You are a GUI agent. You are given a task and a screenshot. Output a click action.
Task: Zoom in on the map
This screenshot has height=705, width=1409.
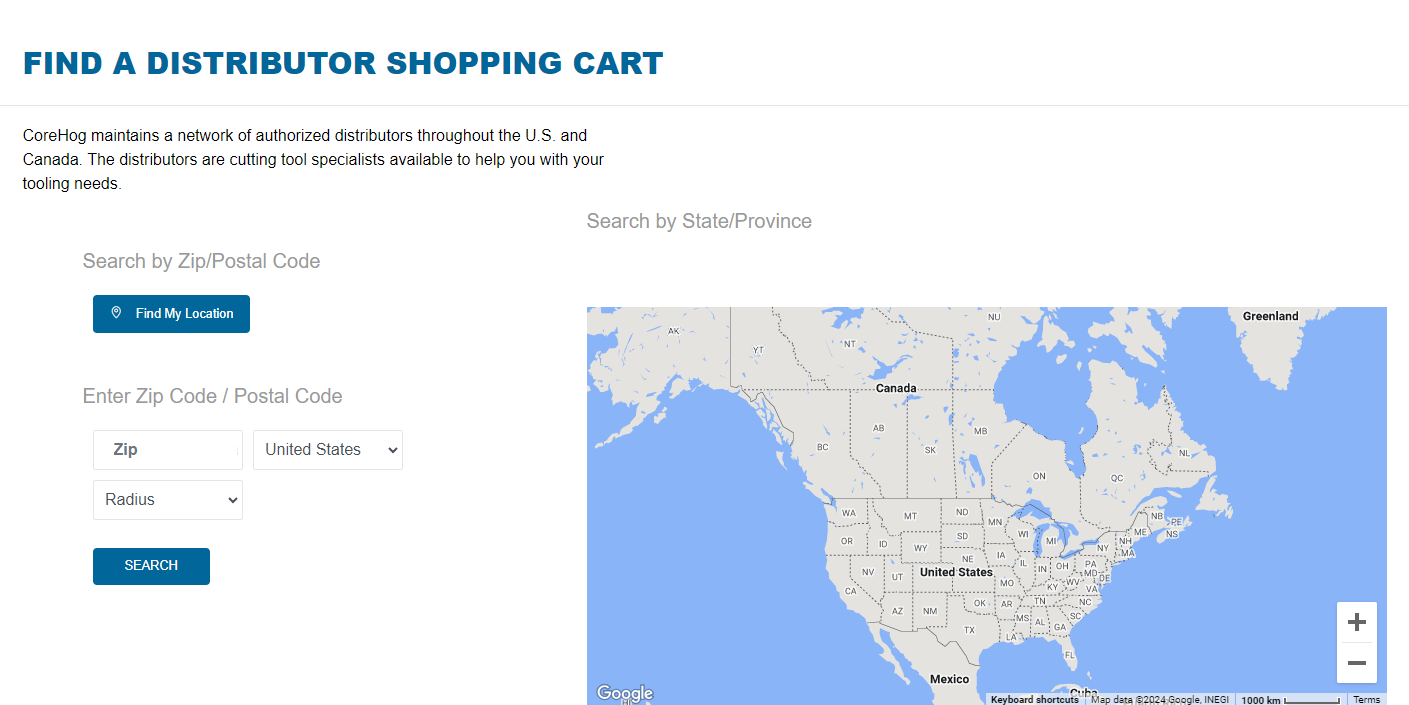1357,621
